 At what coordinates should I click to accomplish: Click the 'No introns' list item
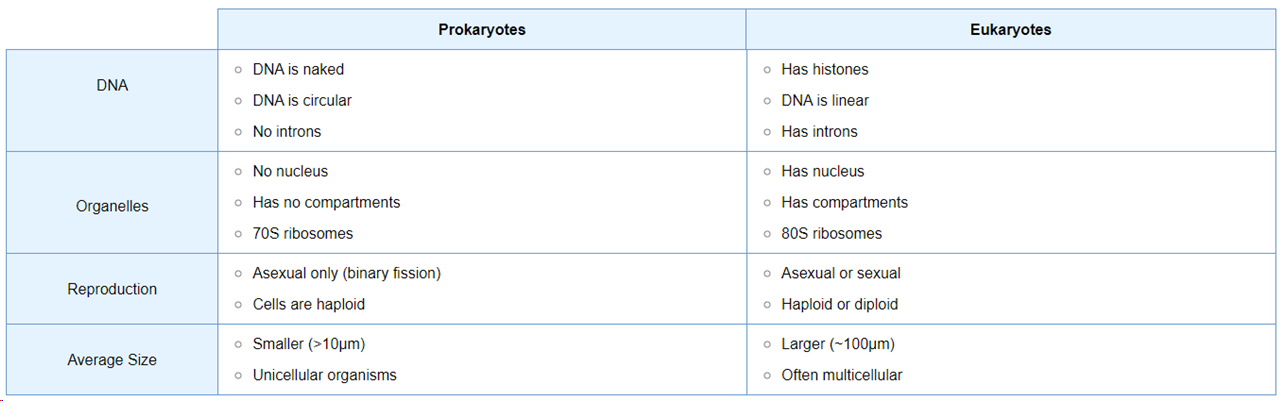(287, 132)
